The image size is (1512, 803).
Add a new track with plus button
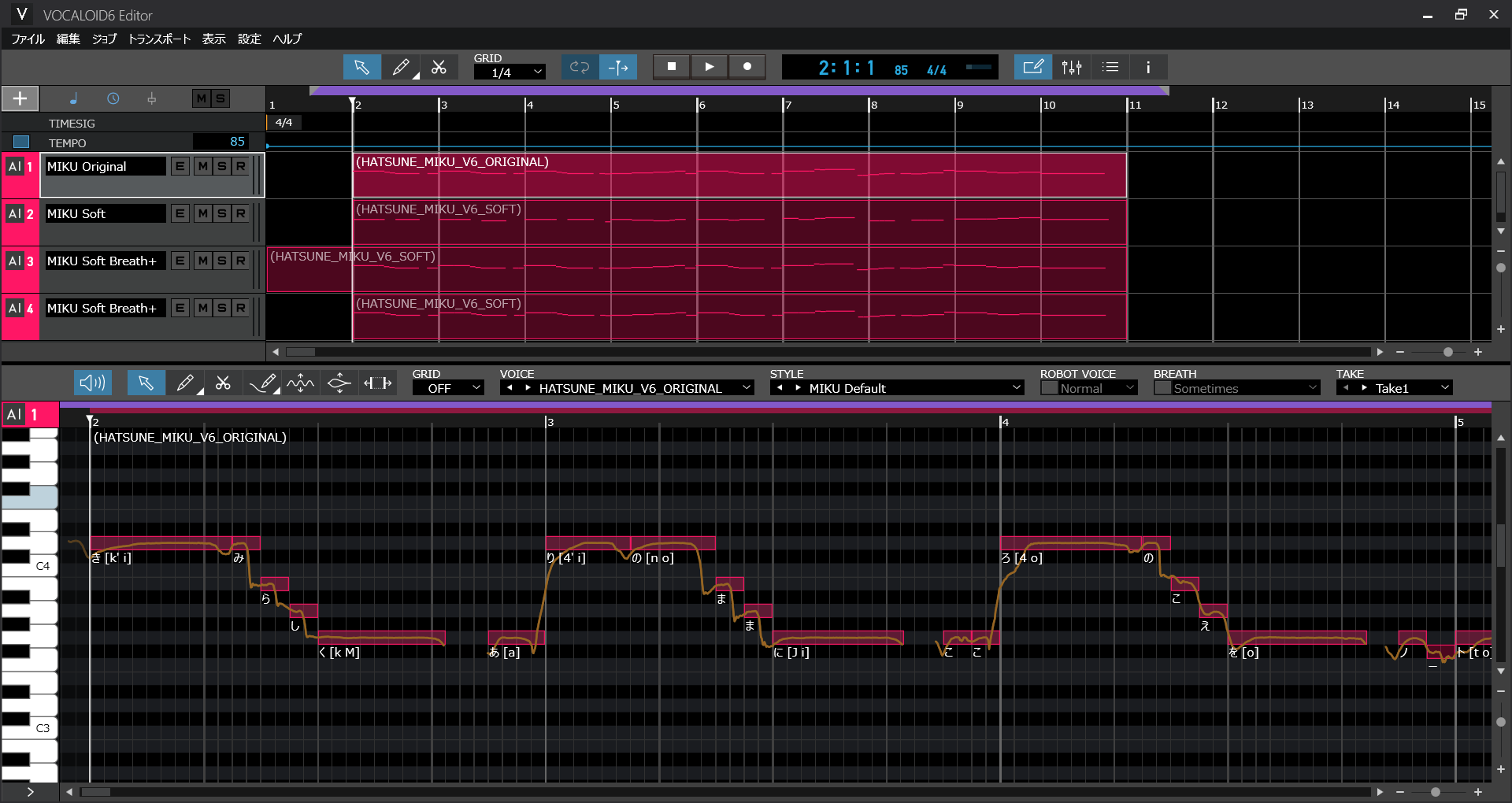tap(20, 98)
